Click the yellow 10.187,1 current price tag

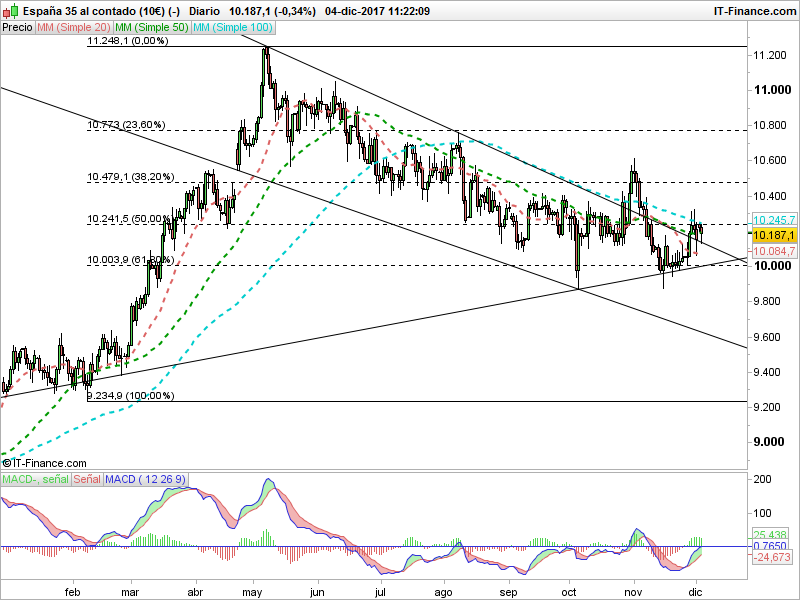[774, 235]
